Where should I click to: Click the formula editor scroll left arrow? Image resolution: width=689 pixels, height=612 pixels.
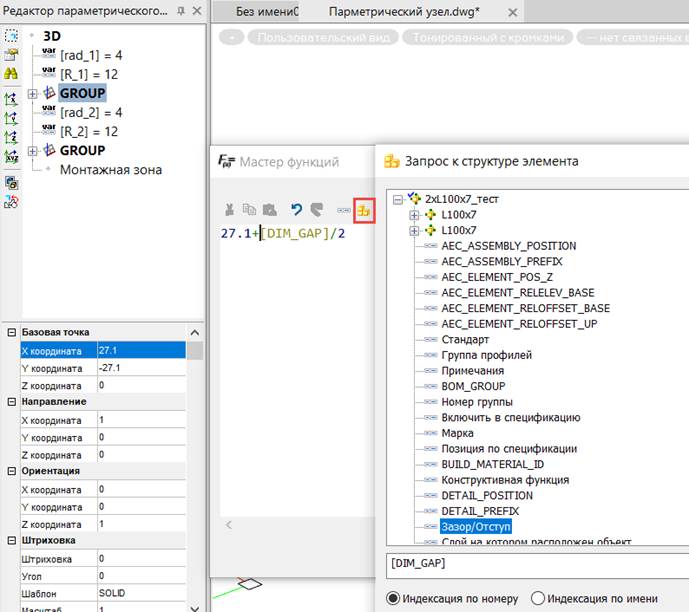(x=228, y=525)
